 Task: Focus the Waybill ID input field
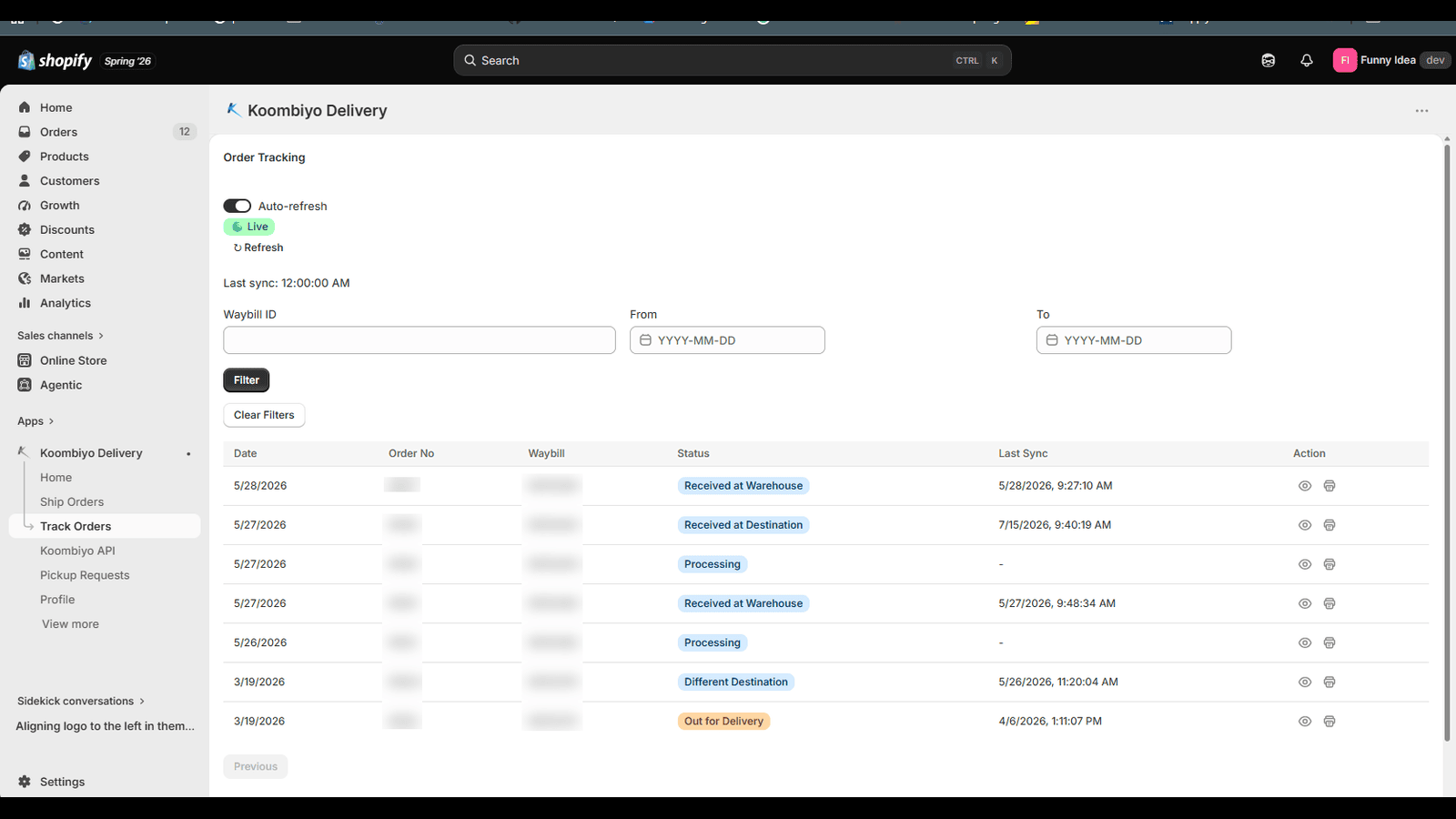[x=420, y=340]
